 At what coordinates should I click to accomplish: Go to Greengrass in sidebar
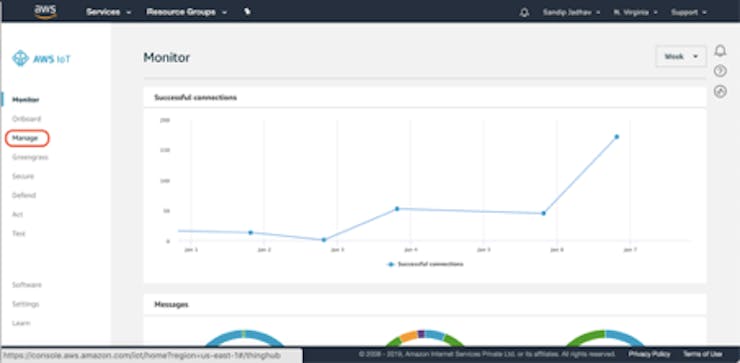click(x=30, y=157)
